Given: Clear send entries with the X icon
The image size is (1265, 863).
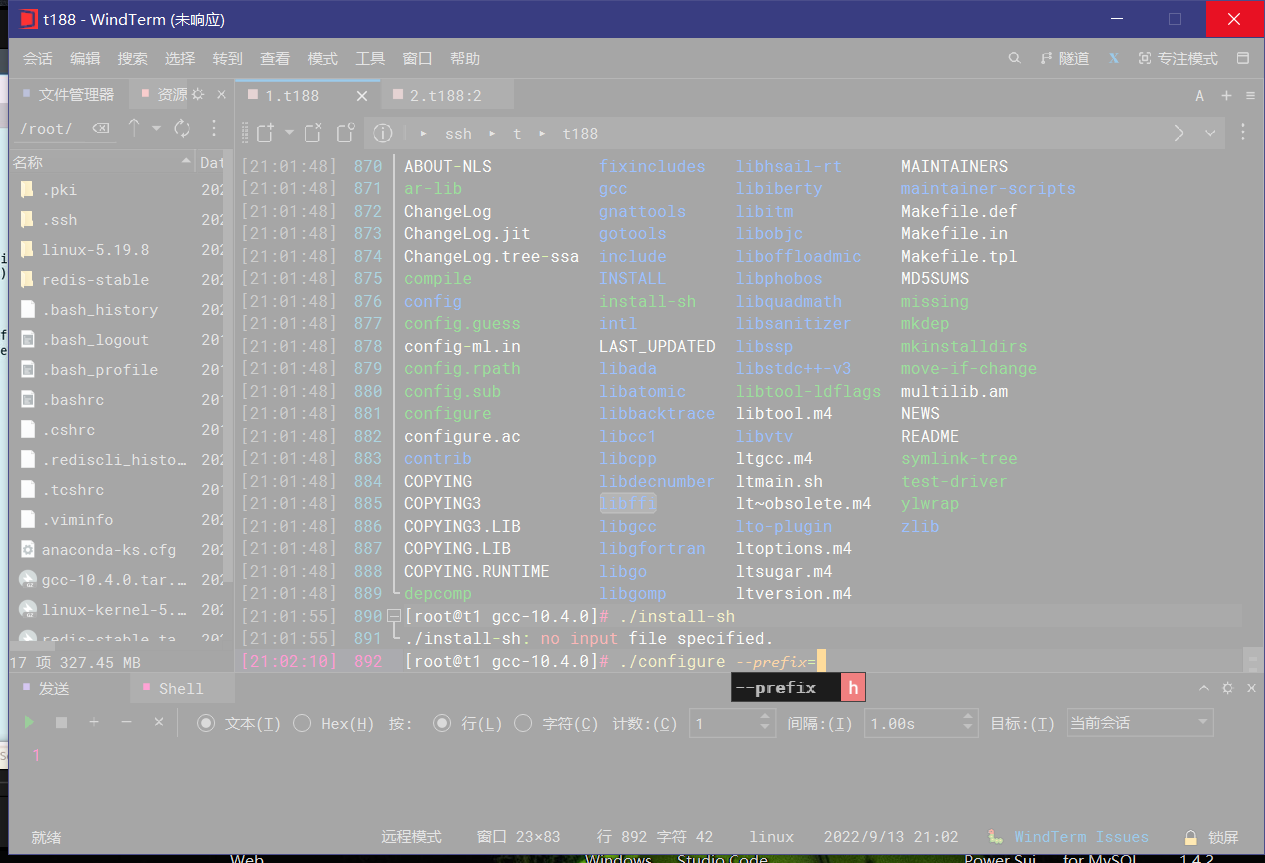Looking at the screenshot, I should click(158, 722).
